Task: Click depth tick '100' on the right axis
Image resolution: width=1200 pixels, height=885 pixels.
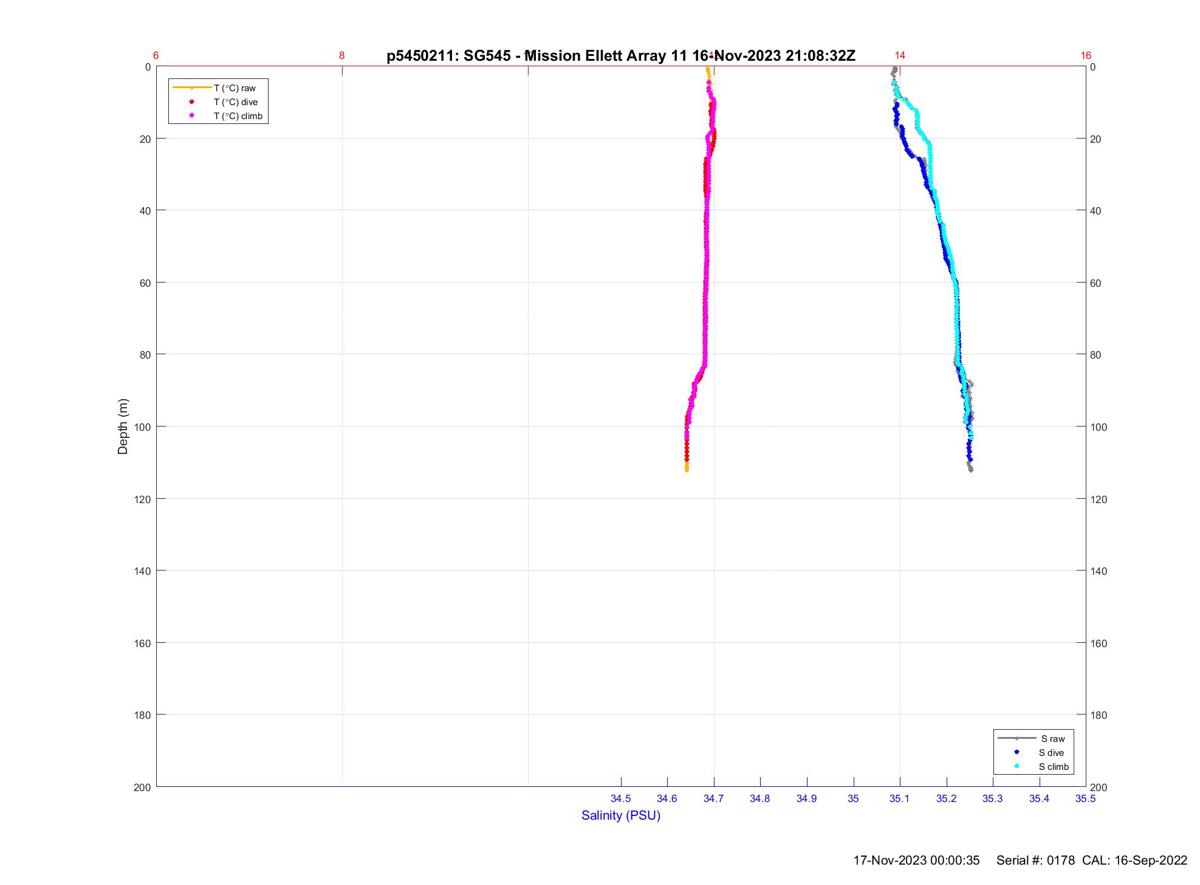Action: pos(1099,427)
